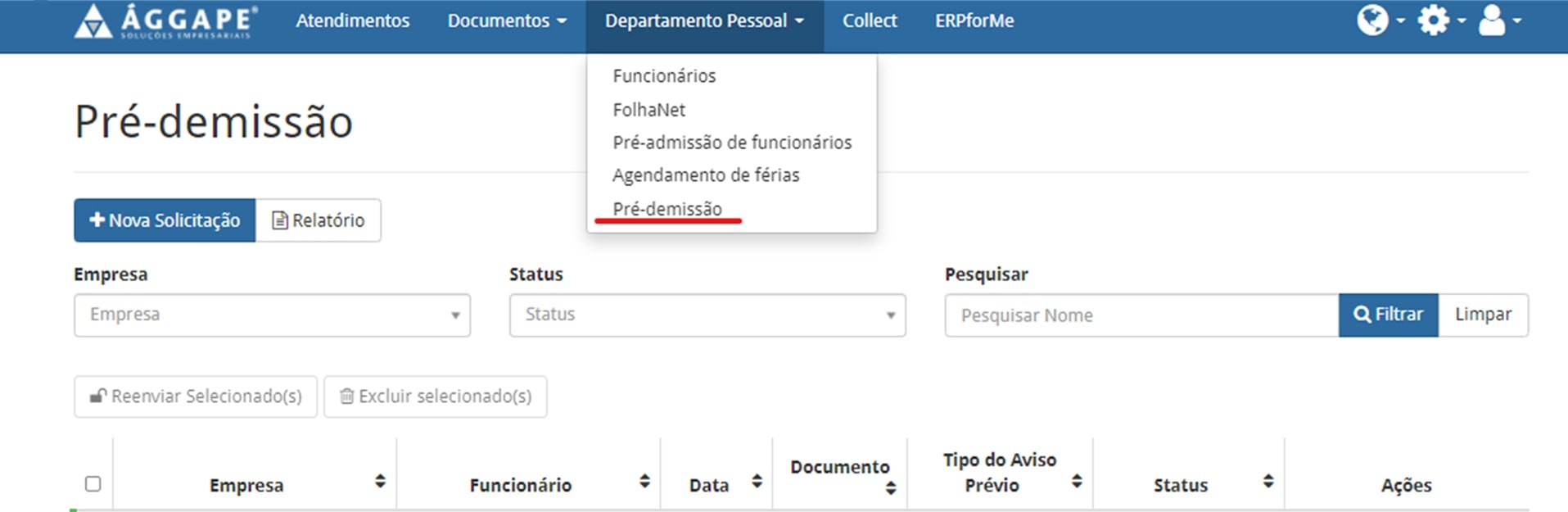Toggle the select-all table checkbox
This screenshot has height=512, width=1568.
pos(93,484)
